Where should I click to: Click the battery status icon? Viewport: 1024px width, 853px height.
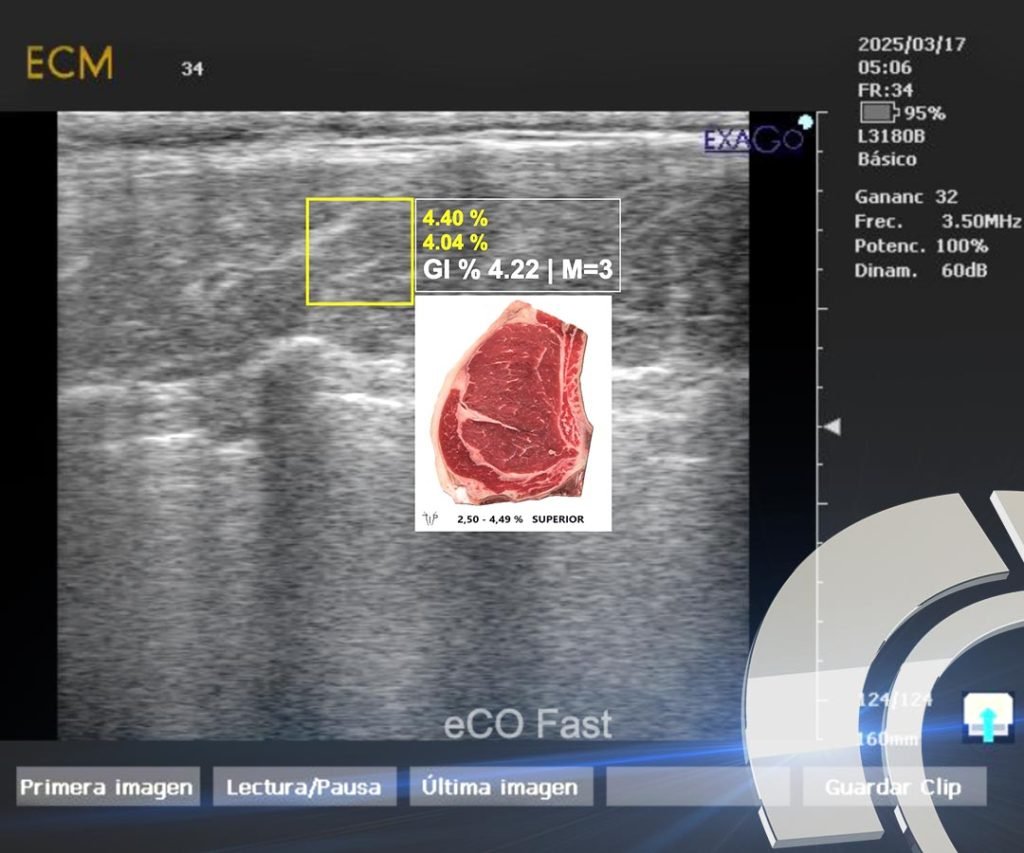click(879, 113)
